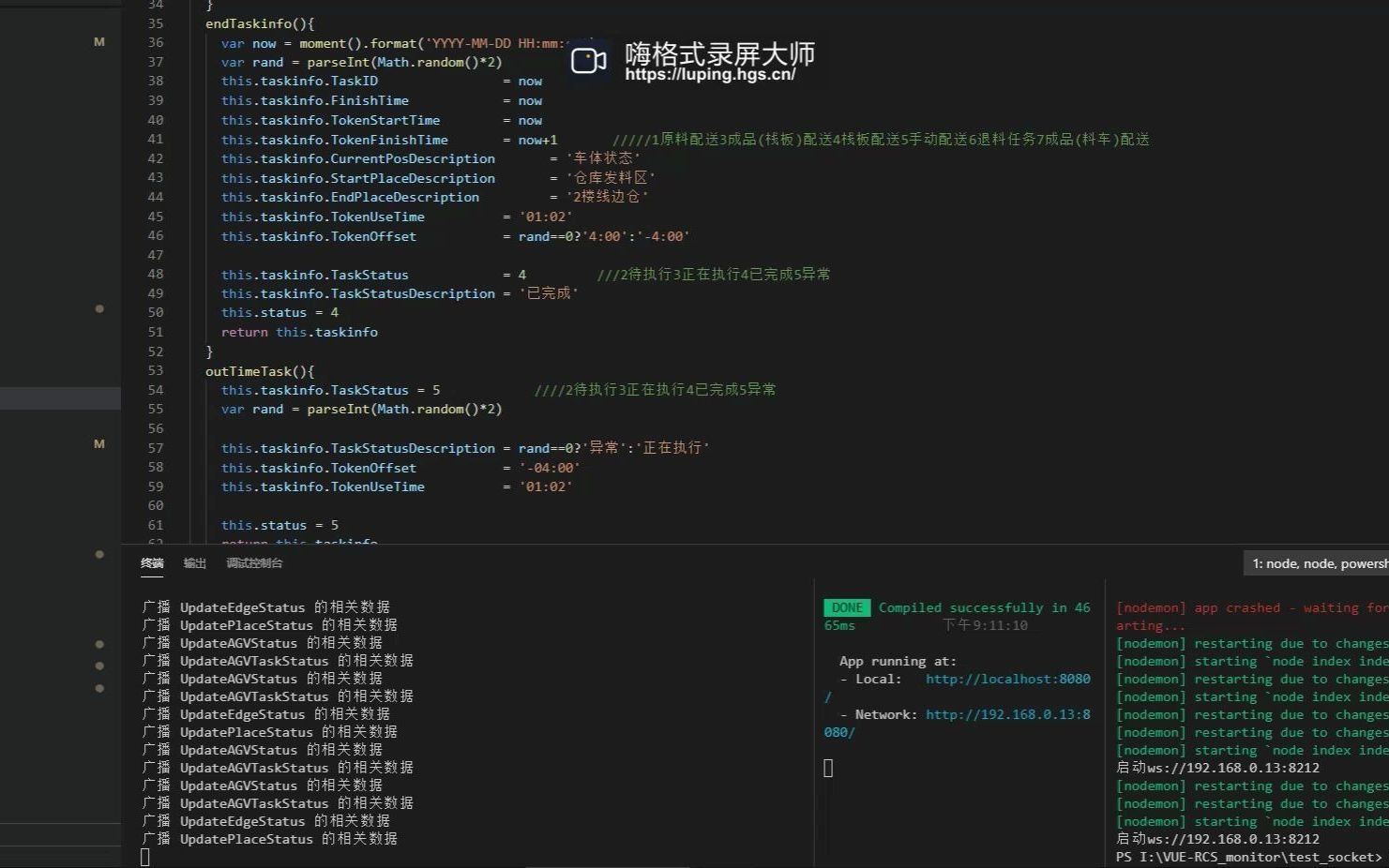1389x868 pixels.
Task: Collapse the endTaskinfo function code fold
Action: [192, 23]
